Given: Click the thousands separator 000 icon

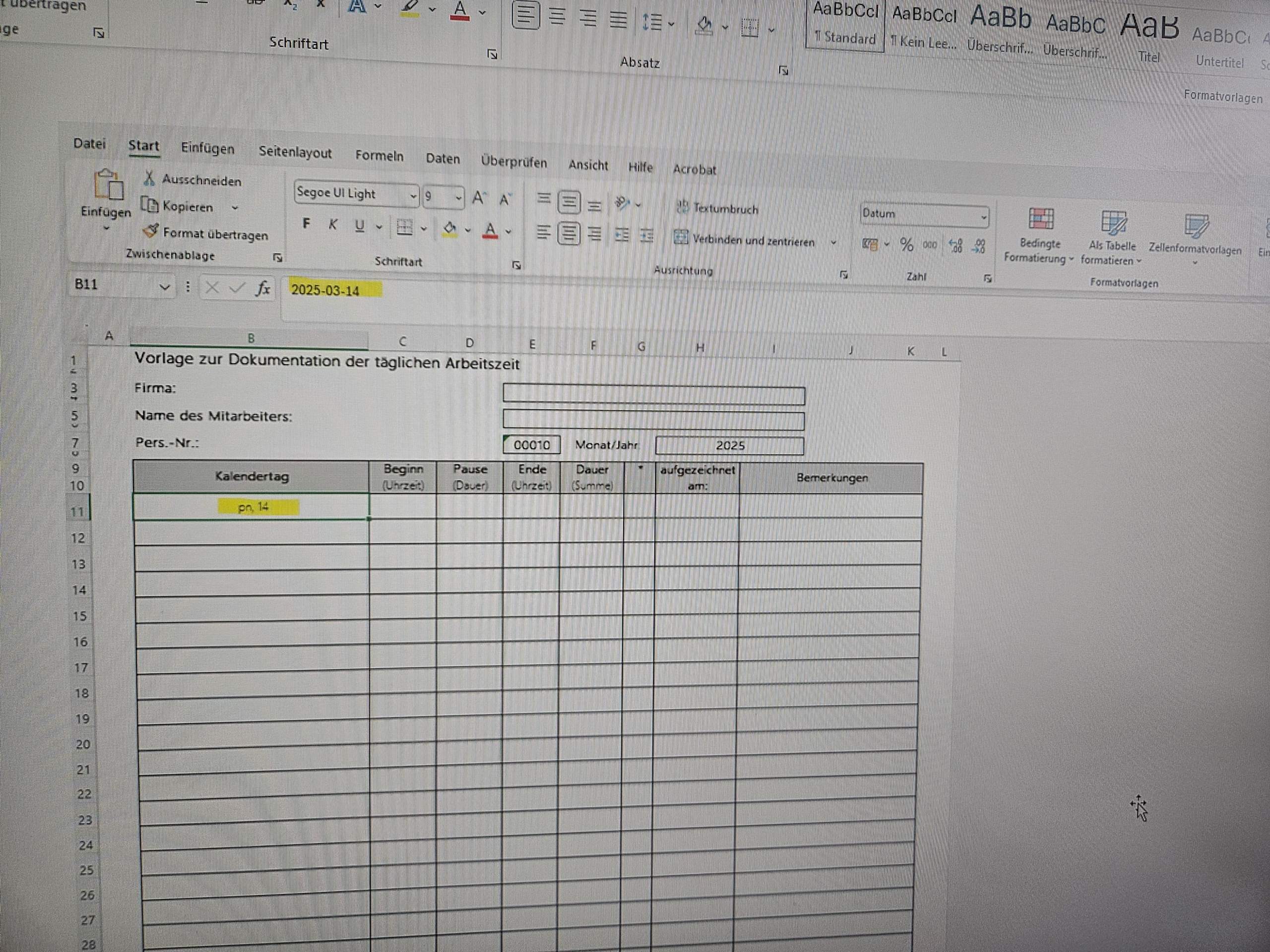Looking at the screenshot, I should coord(930,245).
